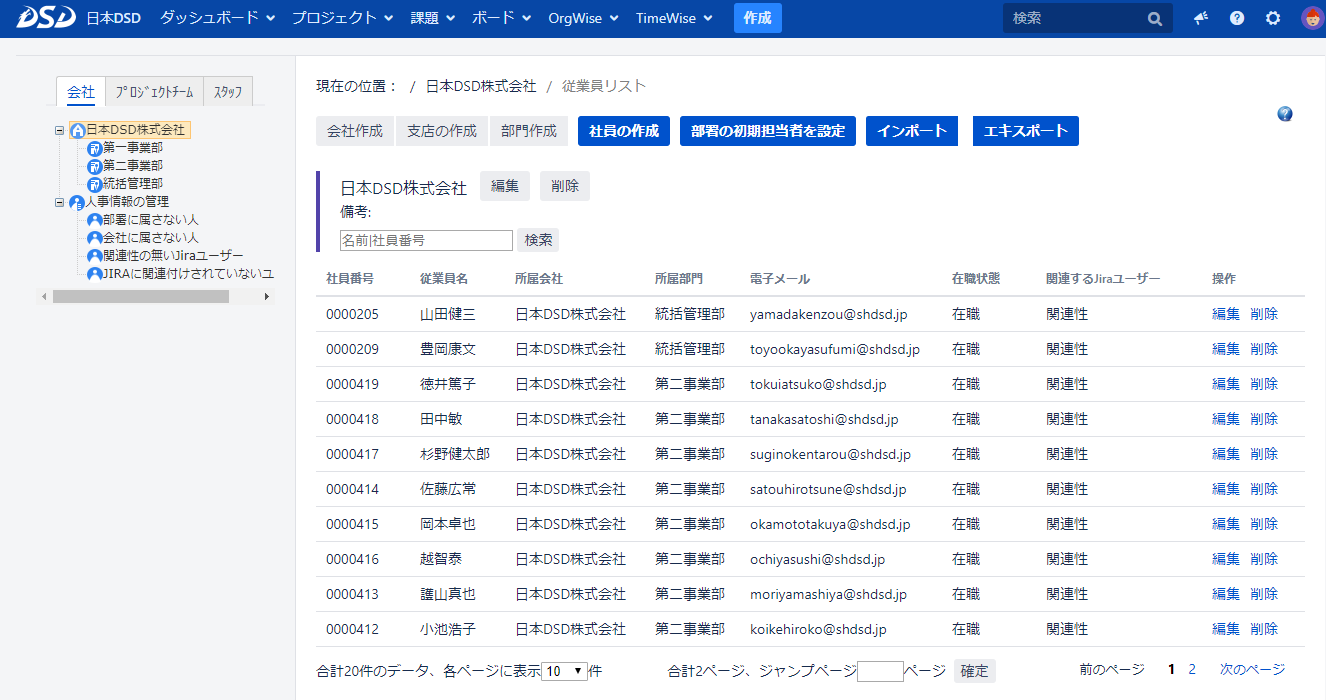
Task: Click the 会社作成 button
Action: click(355, 131)
